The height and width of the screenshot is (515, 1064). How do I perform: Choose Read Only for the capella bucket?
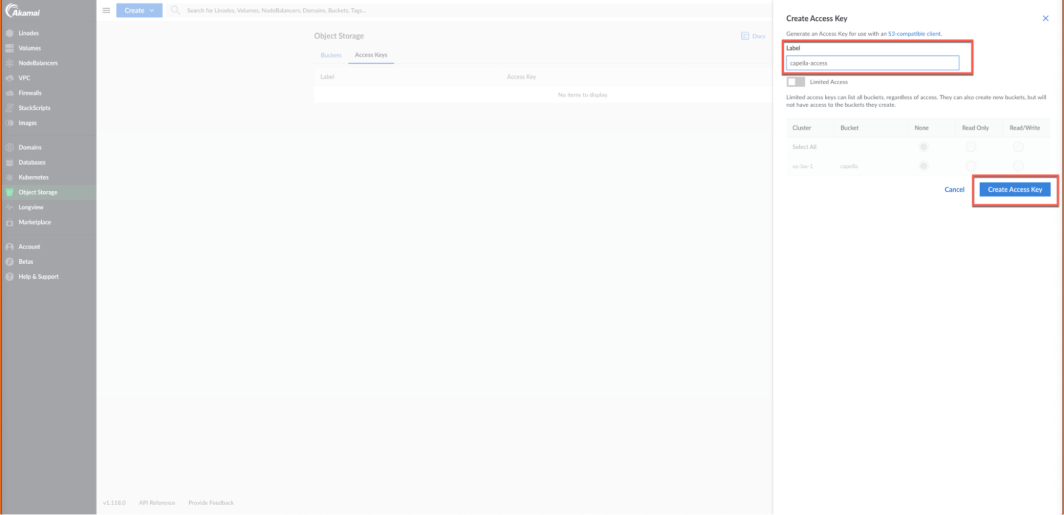pos(969,166)
